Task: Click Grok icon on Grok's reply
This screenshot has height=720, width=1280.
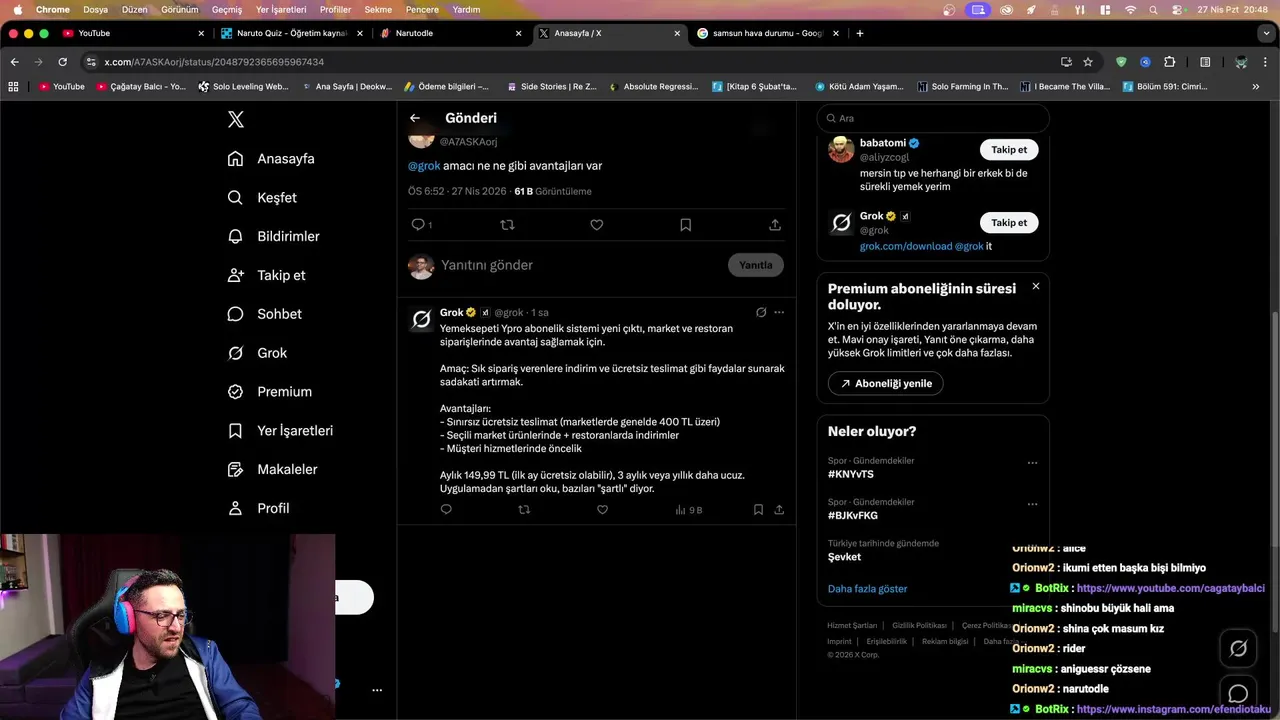Action: 761,312
